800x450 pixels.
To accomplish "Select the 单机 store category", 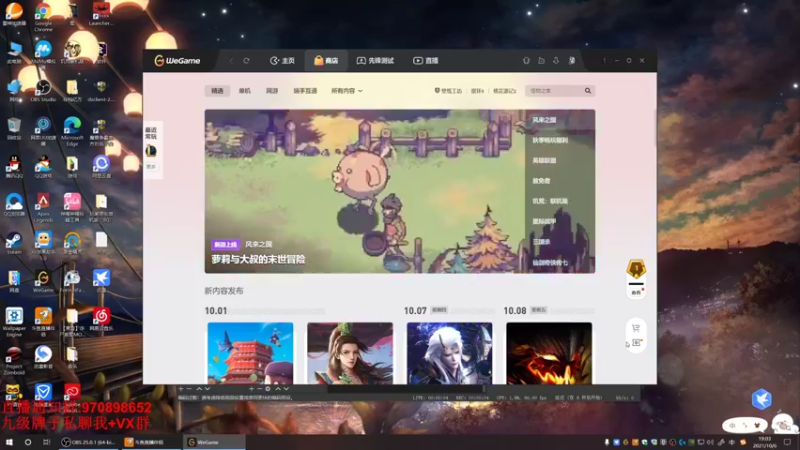I will pos(245,91).
